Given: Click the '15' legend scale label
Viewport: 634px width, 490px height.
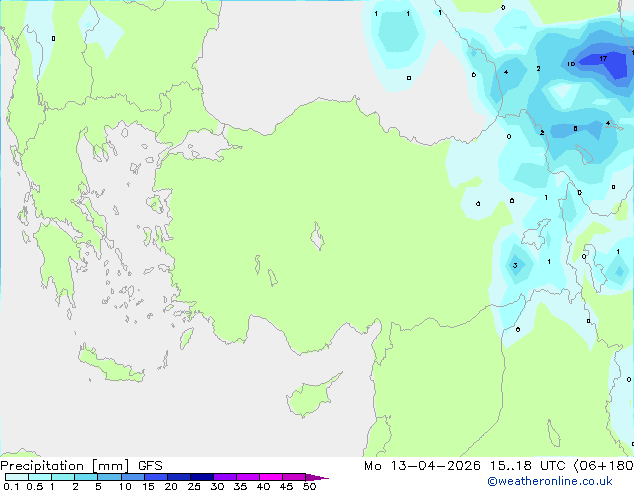Looking at the screenshot, I should click(148, 486).
